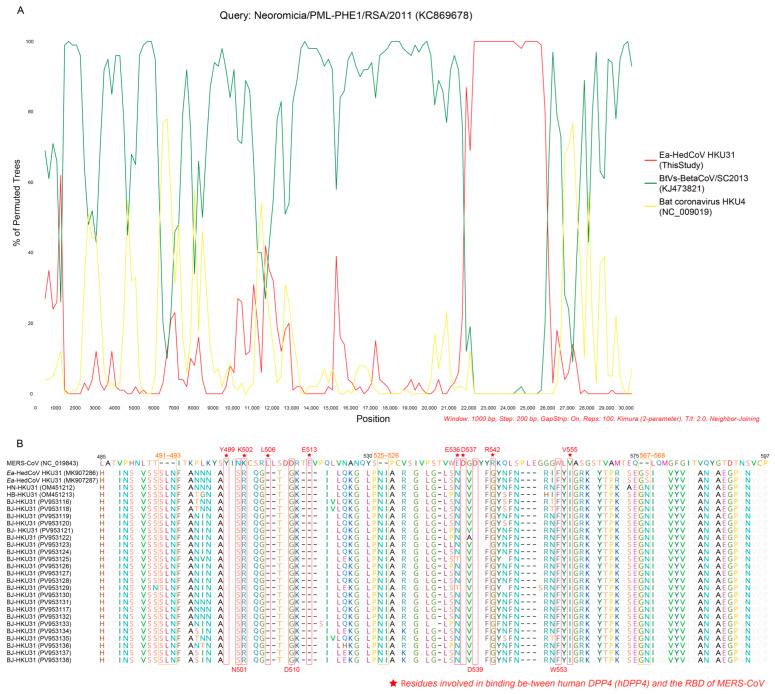Click the L506 residue label
Screen dimensions: 775x694
pyautogui.click(x=268, y=449)
